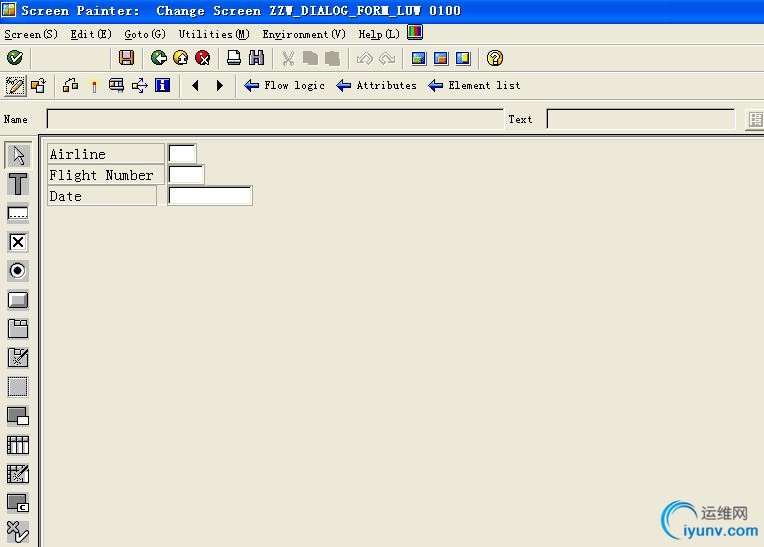
Task: Click the blue Information icon
Action: pyautogui.click(x=162, y=85)
